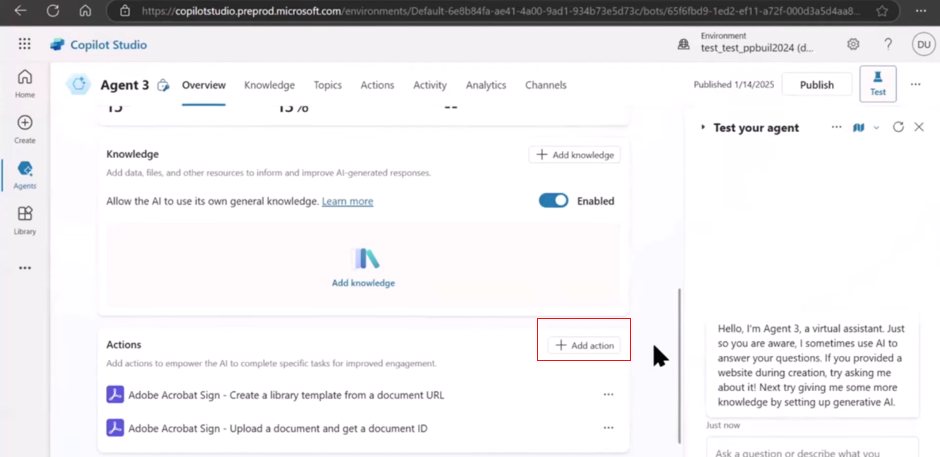Follow the Learn more link
This screenshot has height=457, width=940.
[347, 201]
